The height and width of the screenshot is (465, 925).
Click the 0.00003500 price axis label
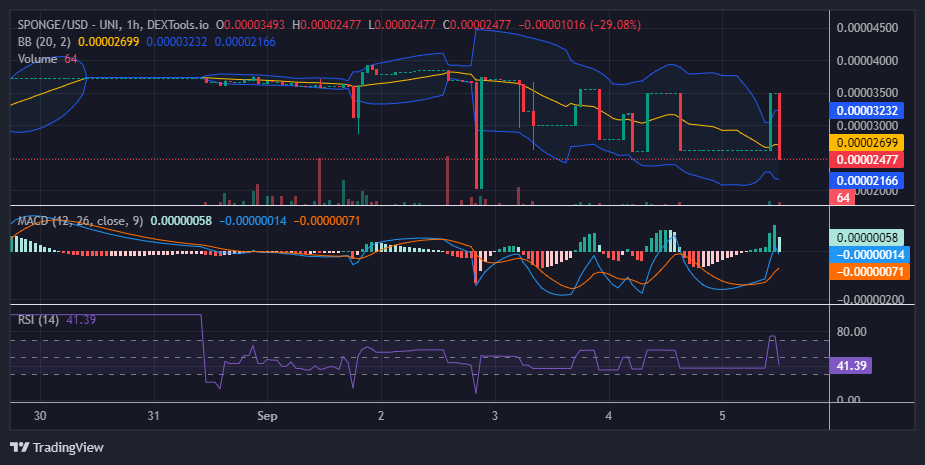tap(867, 93)
